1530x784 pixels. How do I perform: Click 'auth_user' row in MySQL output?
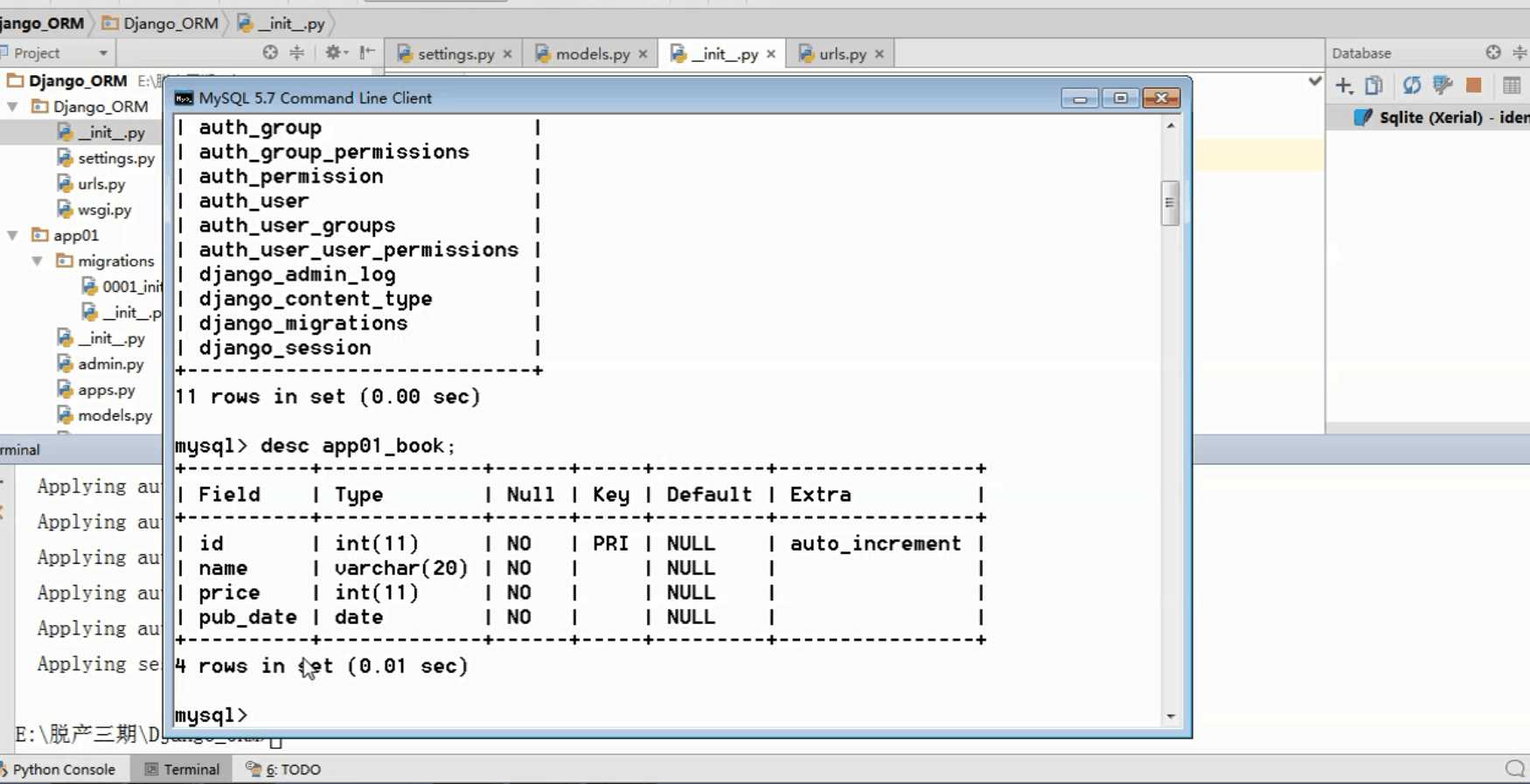click(x=254, y=201)
